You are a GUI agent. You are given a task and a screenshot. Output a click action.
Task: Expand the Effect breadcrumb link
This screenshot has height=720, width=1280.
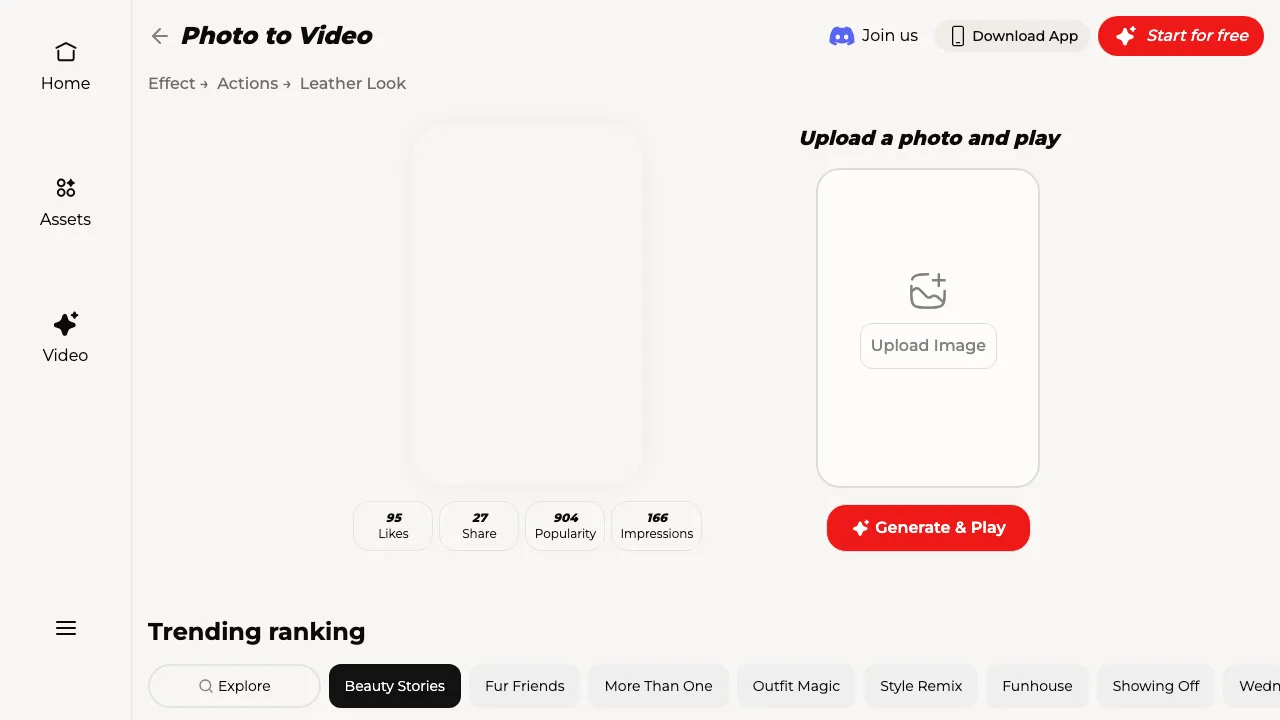pos(171,83)
